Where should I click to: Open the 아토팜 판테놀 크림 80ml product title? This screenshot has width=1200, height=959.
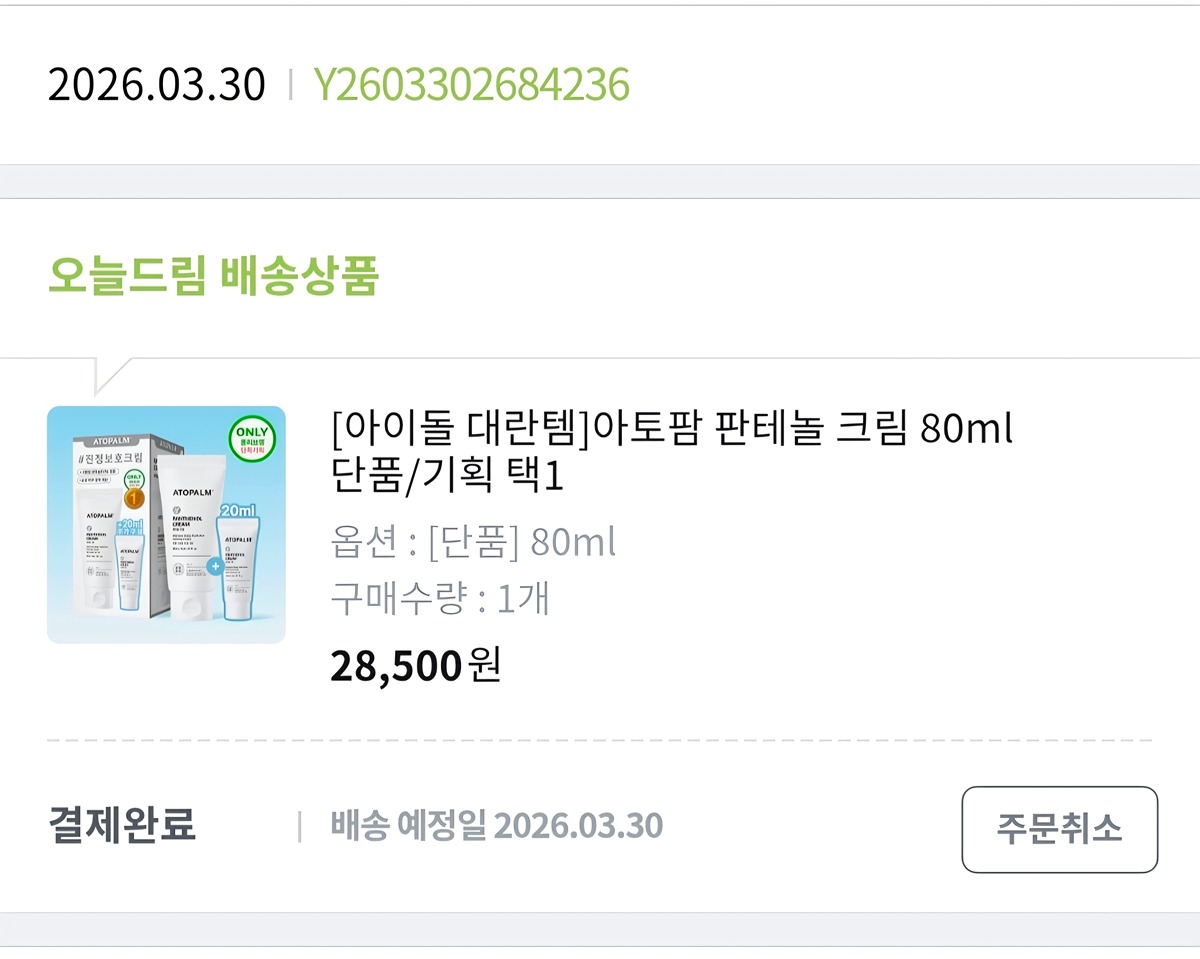coord(671,430)
